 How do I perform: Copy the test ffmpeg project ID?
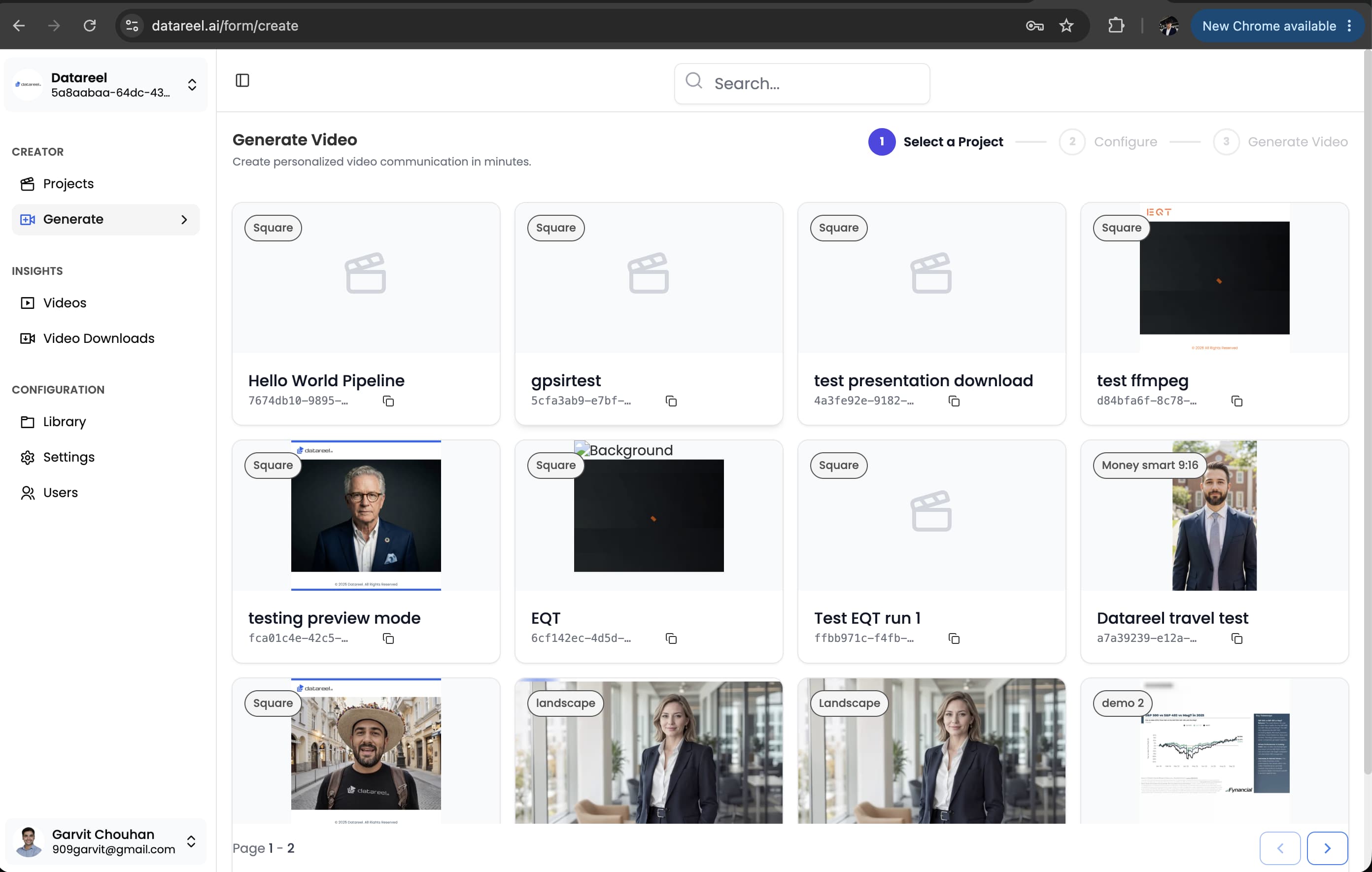[1237, 401]
